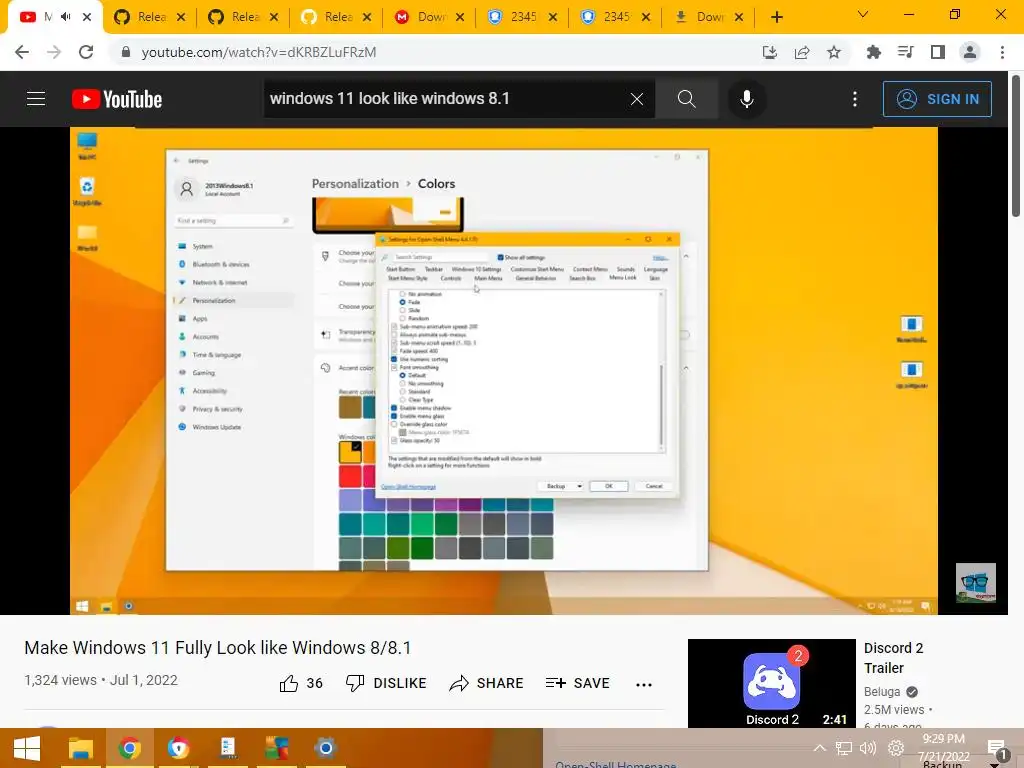This screenshot has width=1024, height=768.
Task: Reload the YouTube page
Action: click(x=86, y=52)
